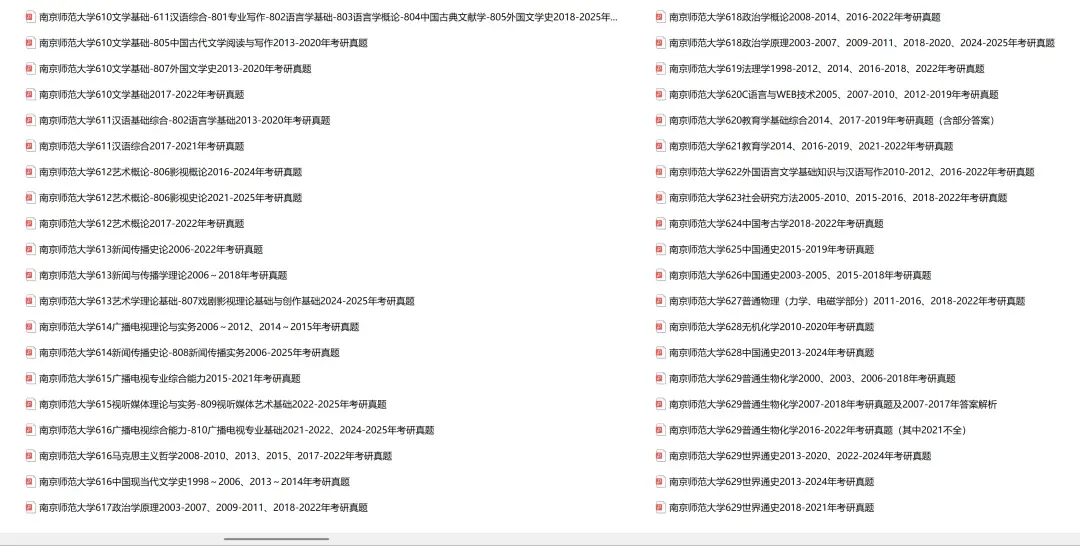Click PDF icon beside 614广播电视理论与实务 file

[x=30, y=327]
